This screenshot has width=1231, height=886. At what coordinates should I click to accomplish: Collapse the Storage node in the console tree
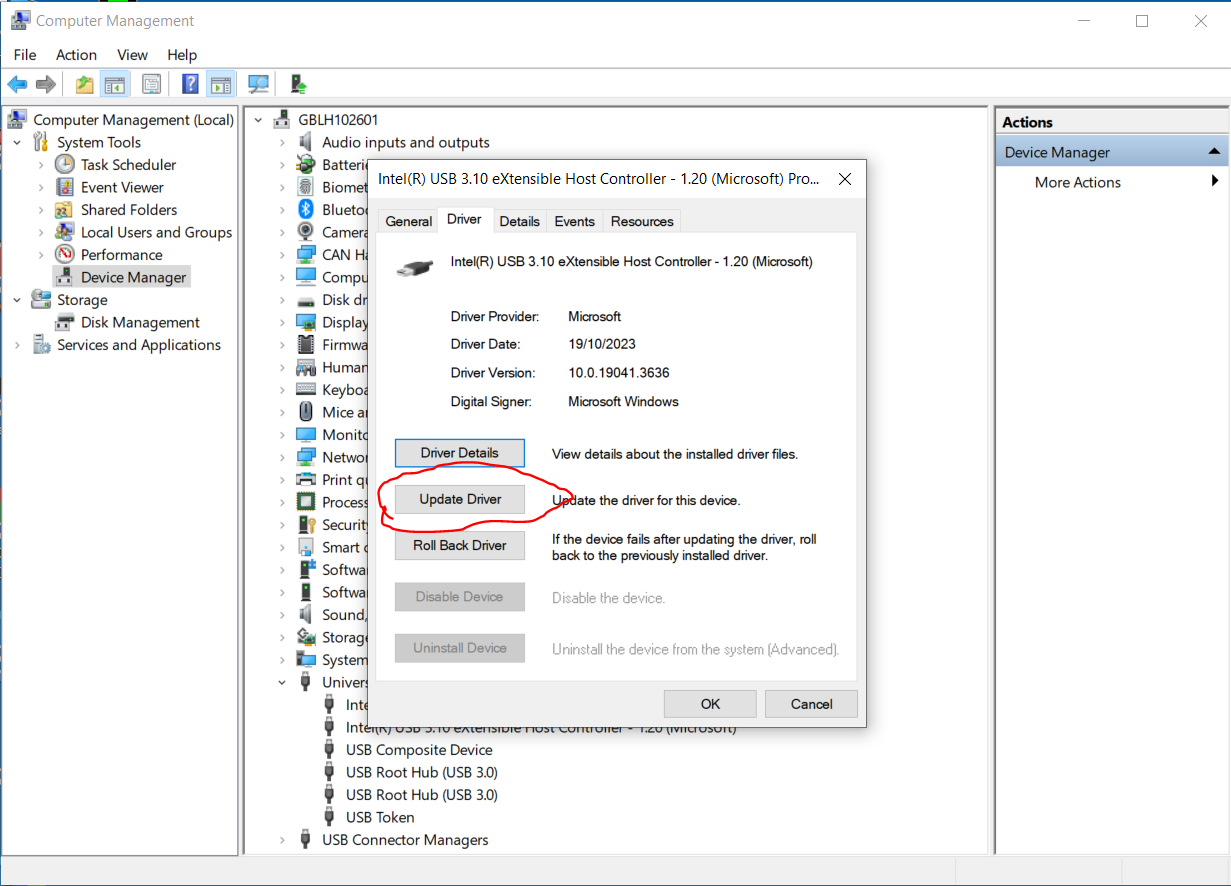17,300
